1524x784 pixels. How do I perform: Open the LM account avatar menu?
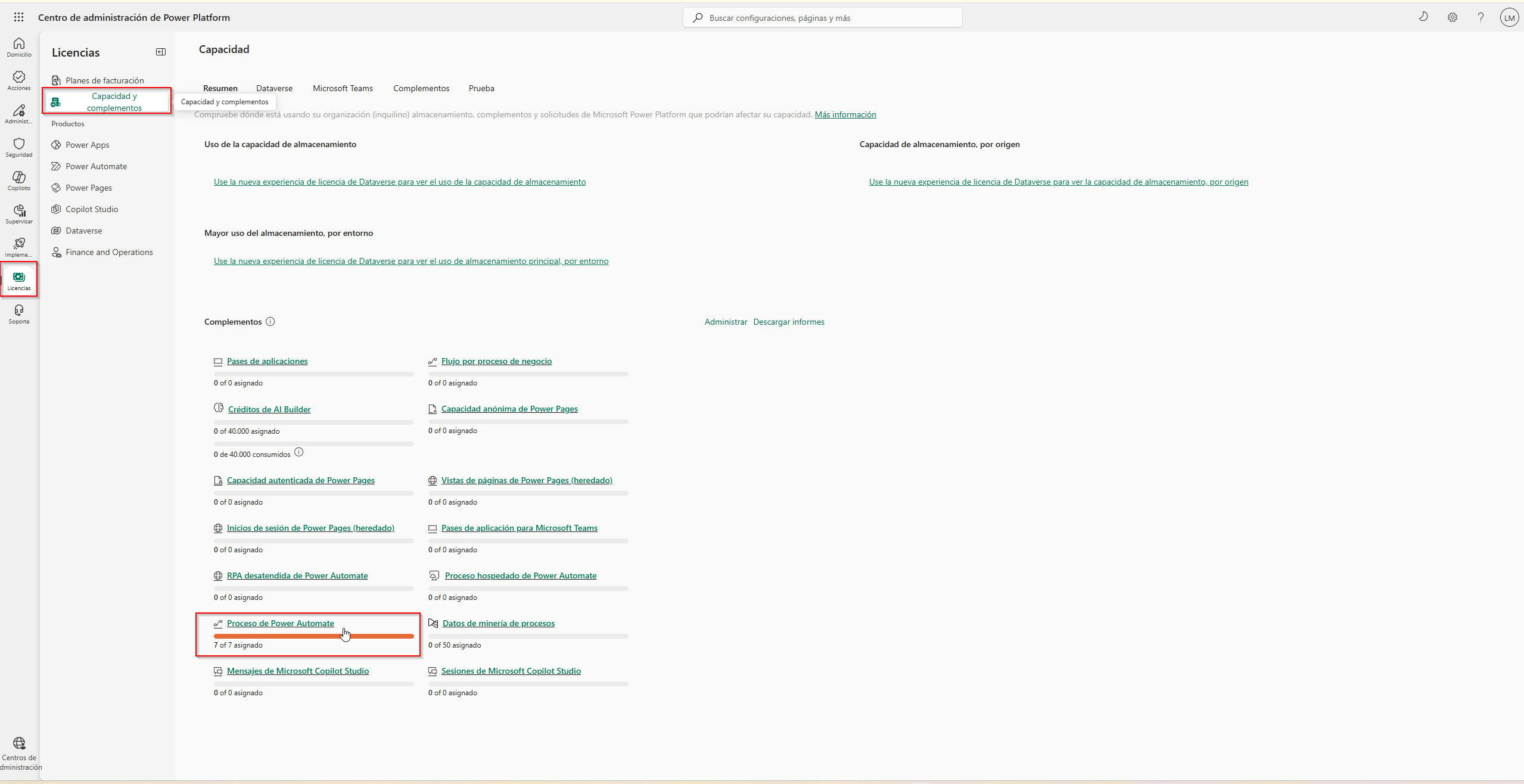tap(1509, 17)
